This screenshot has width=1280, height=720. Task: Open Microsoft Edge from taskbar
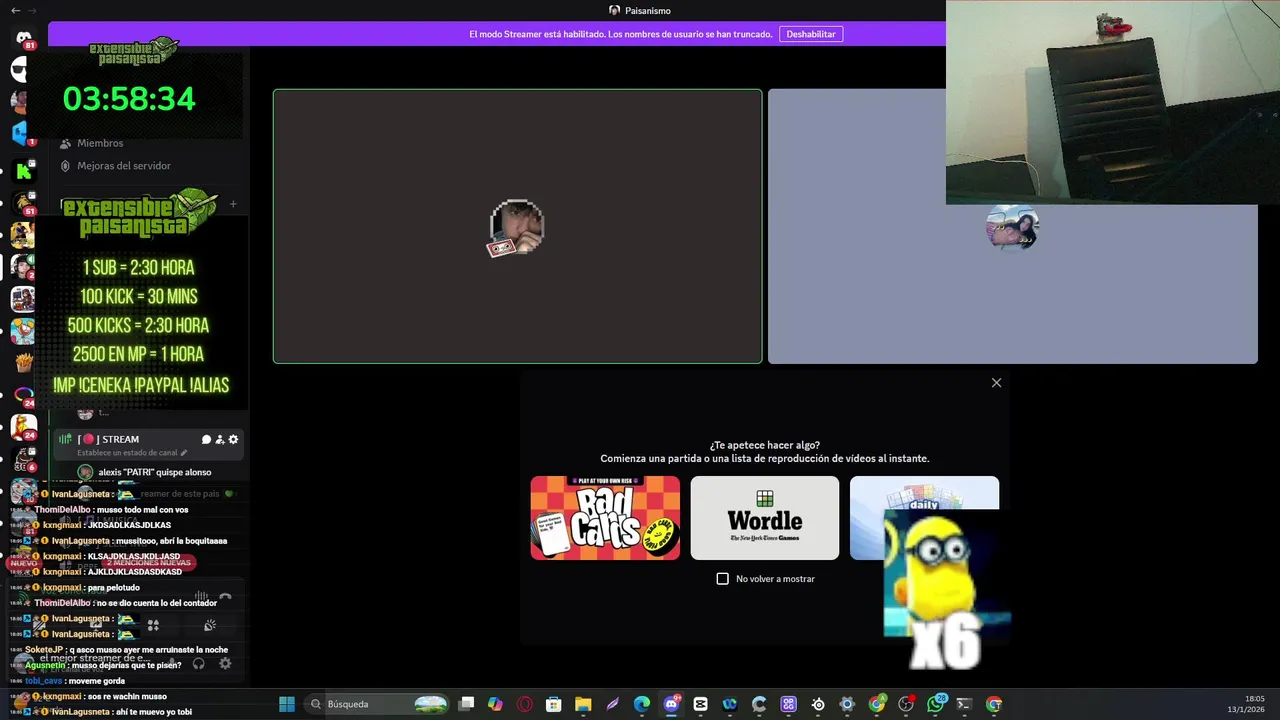point(641,704)
